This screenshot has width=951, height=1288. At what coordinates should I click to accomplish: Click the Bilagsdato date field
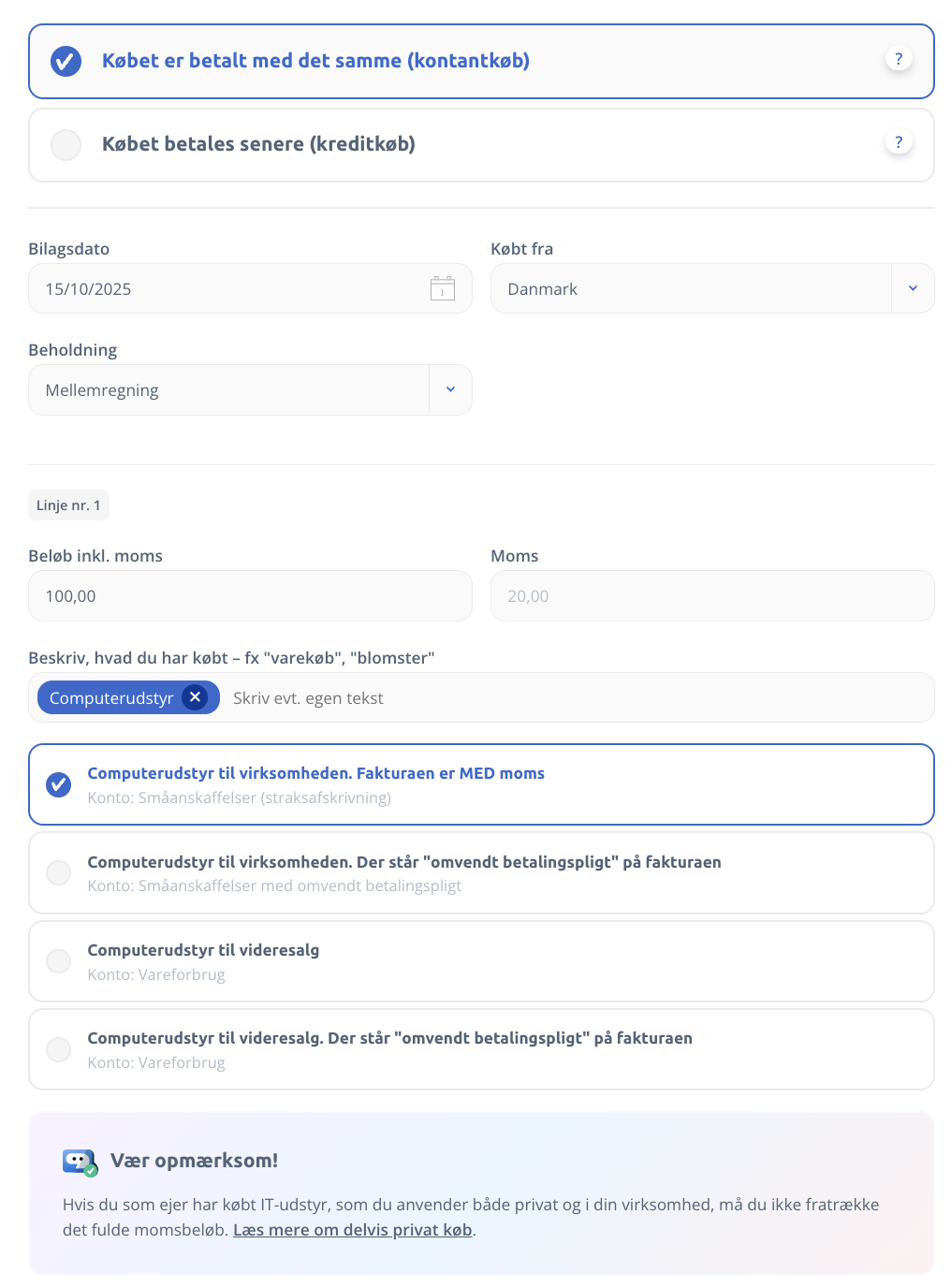pyautogui.click(x=225, y=288)
